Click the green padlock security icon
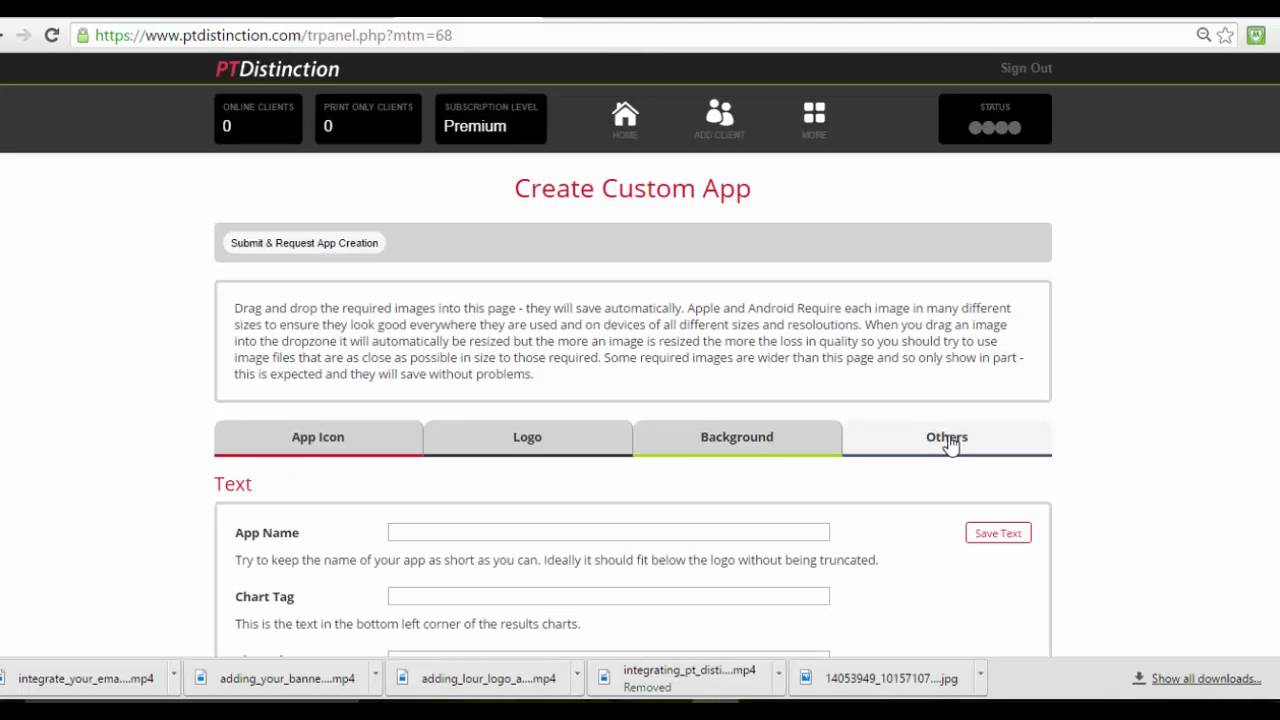 82,35
